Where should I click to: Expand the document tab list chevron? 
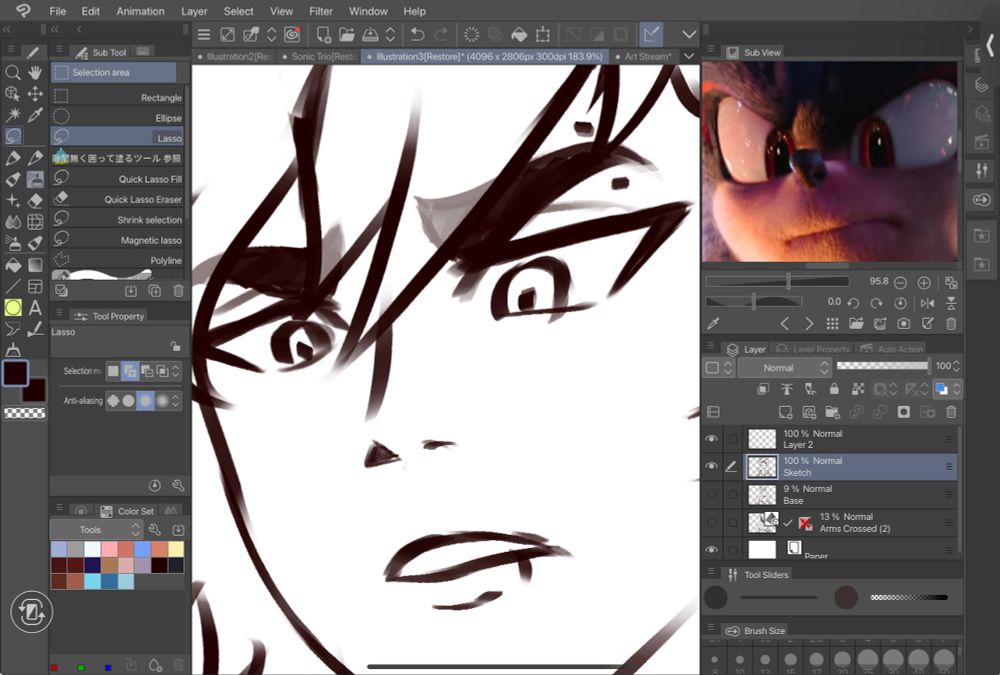pyautogui.click(x=689, y=56)
